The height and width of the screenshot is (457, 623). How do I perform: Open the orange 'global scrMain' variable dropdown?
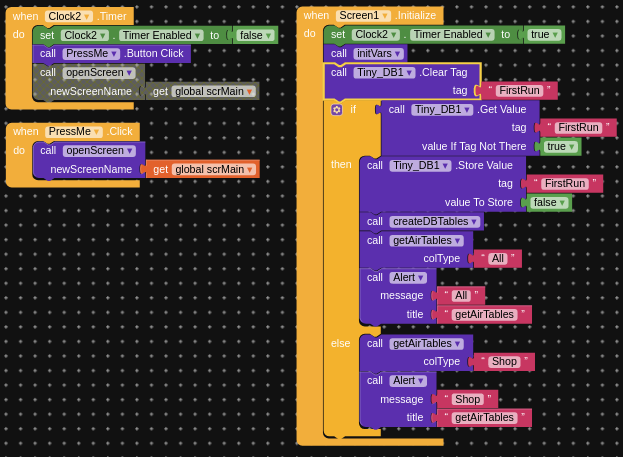pos(214,170)
